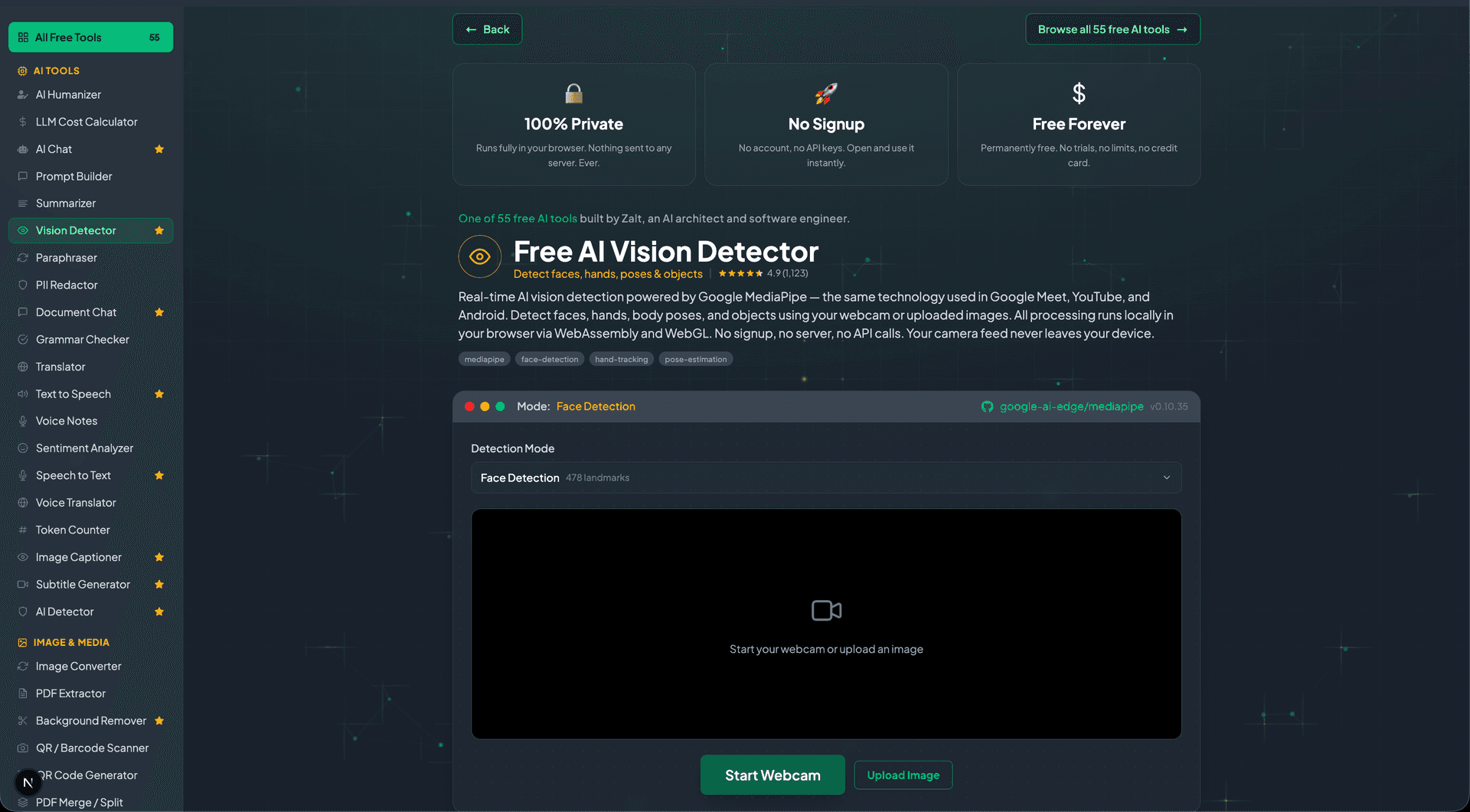The width and height of the screenshot is (1470, 812).
Task: Open the Image Captioner tool
Action: tap(90, 557)
